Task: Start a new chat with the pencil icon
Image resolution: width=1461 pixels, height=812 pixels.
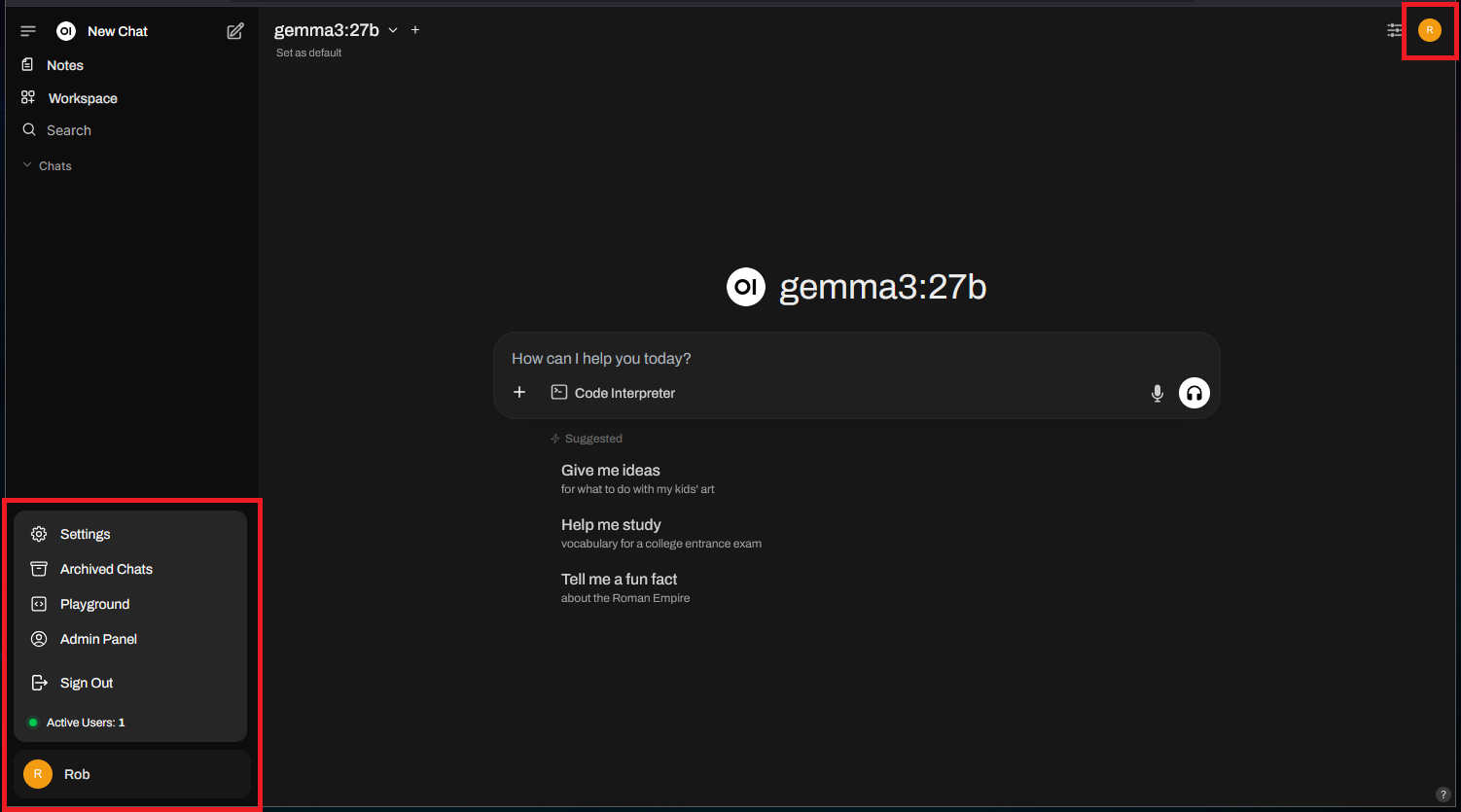Action: point(235,31)
